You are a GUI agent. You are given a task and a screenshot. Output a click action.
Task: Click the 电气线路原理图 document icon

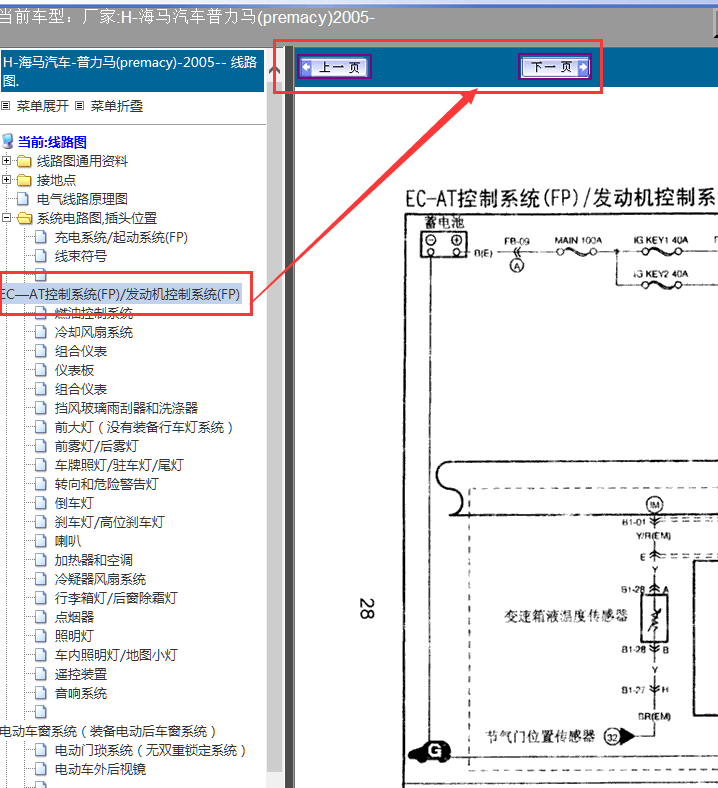(x=23, y=199)
